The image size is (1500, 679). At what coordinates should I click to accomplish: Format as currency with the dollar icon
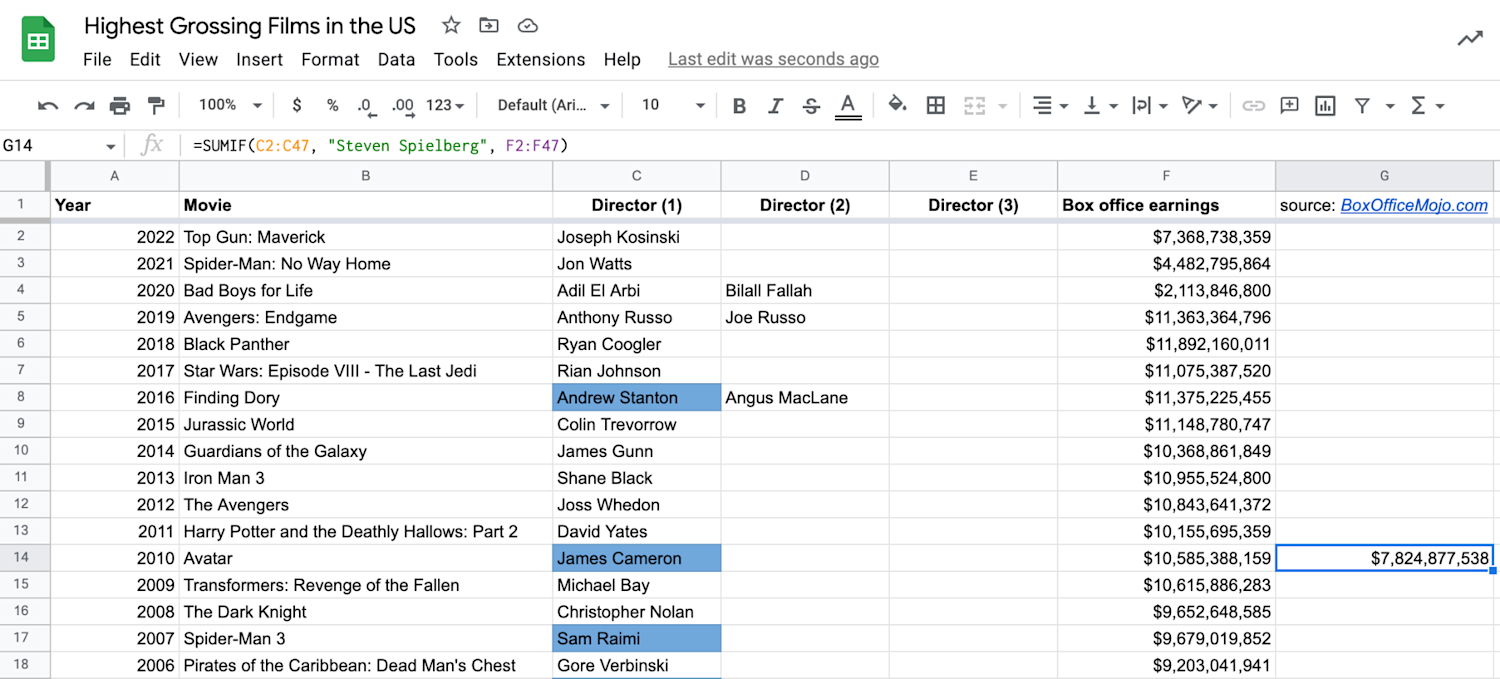click(297, 105)
